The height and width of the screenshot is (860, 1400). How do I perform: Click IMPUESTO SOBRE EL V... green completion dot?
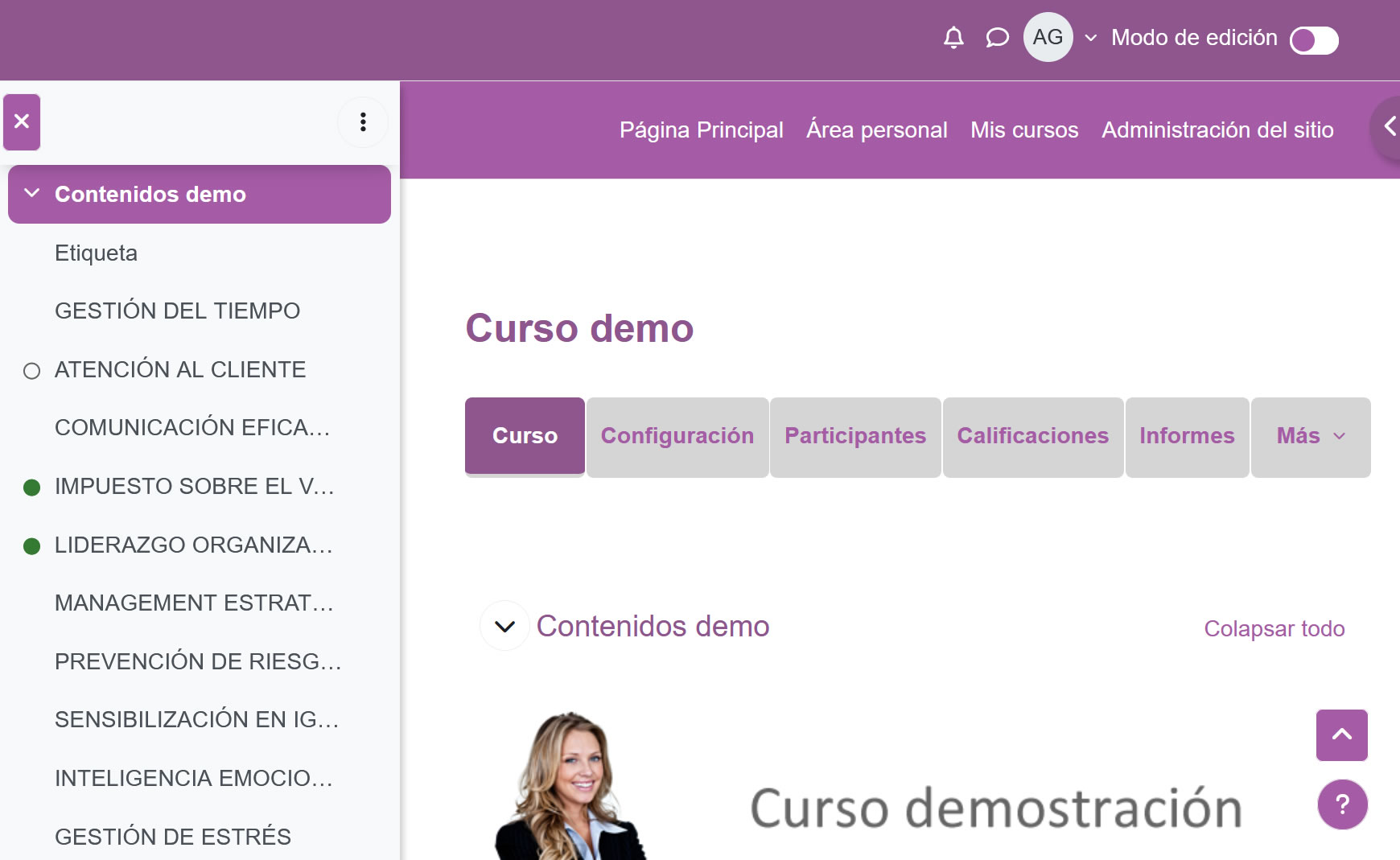32,488
